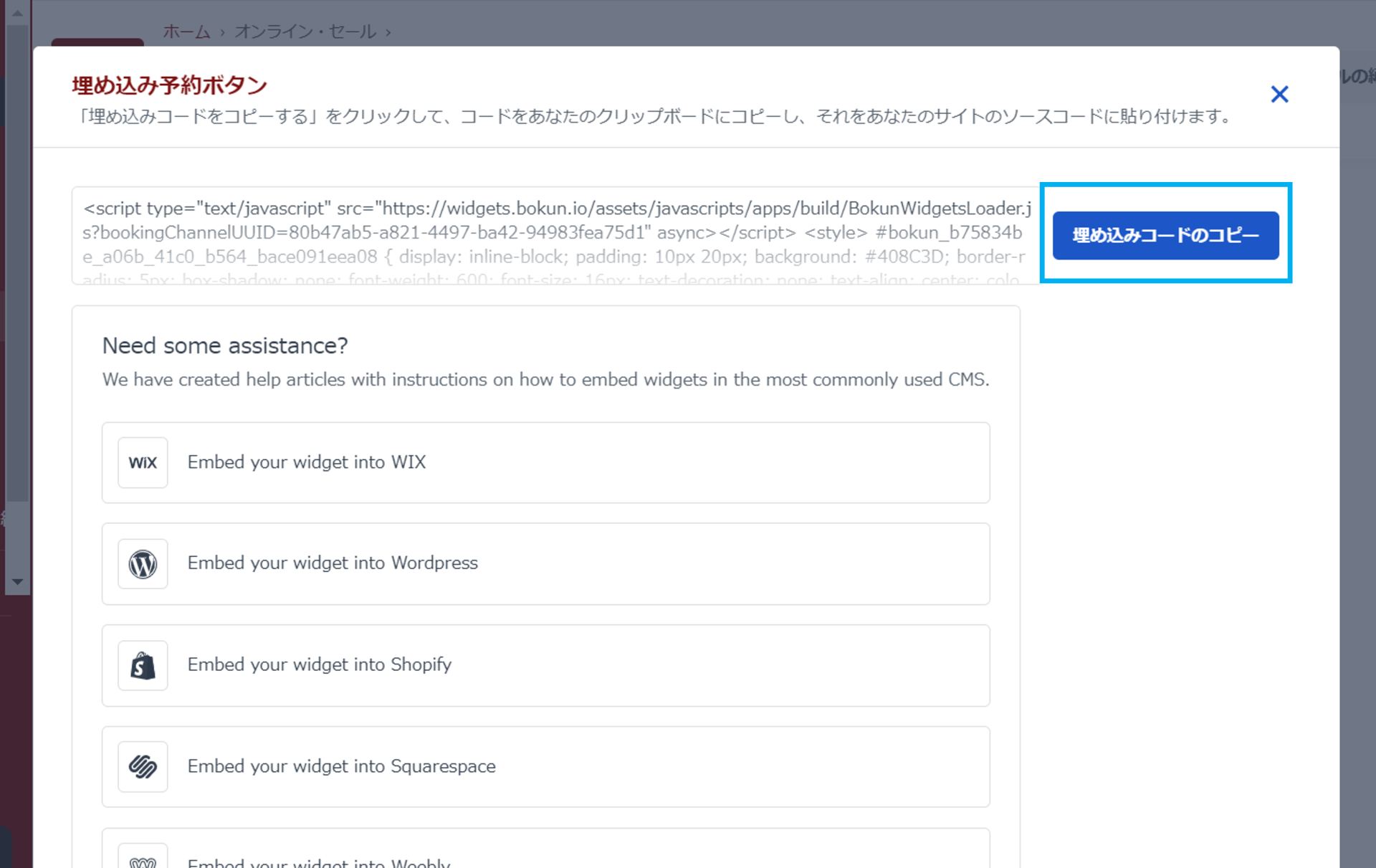Open Embed your widget into Squarespace article
Viewport: 1376px width, 868px height.
click(x=341, y=766)
